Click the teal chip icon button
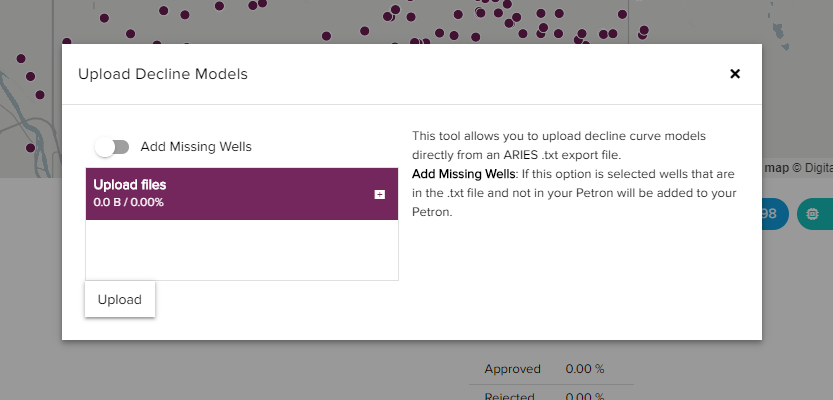The height and width of the screenshot is (400, 833). (813, 214)
